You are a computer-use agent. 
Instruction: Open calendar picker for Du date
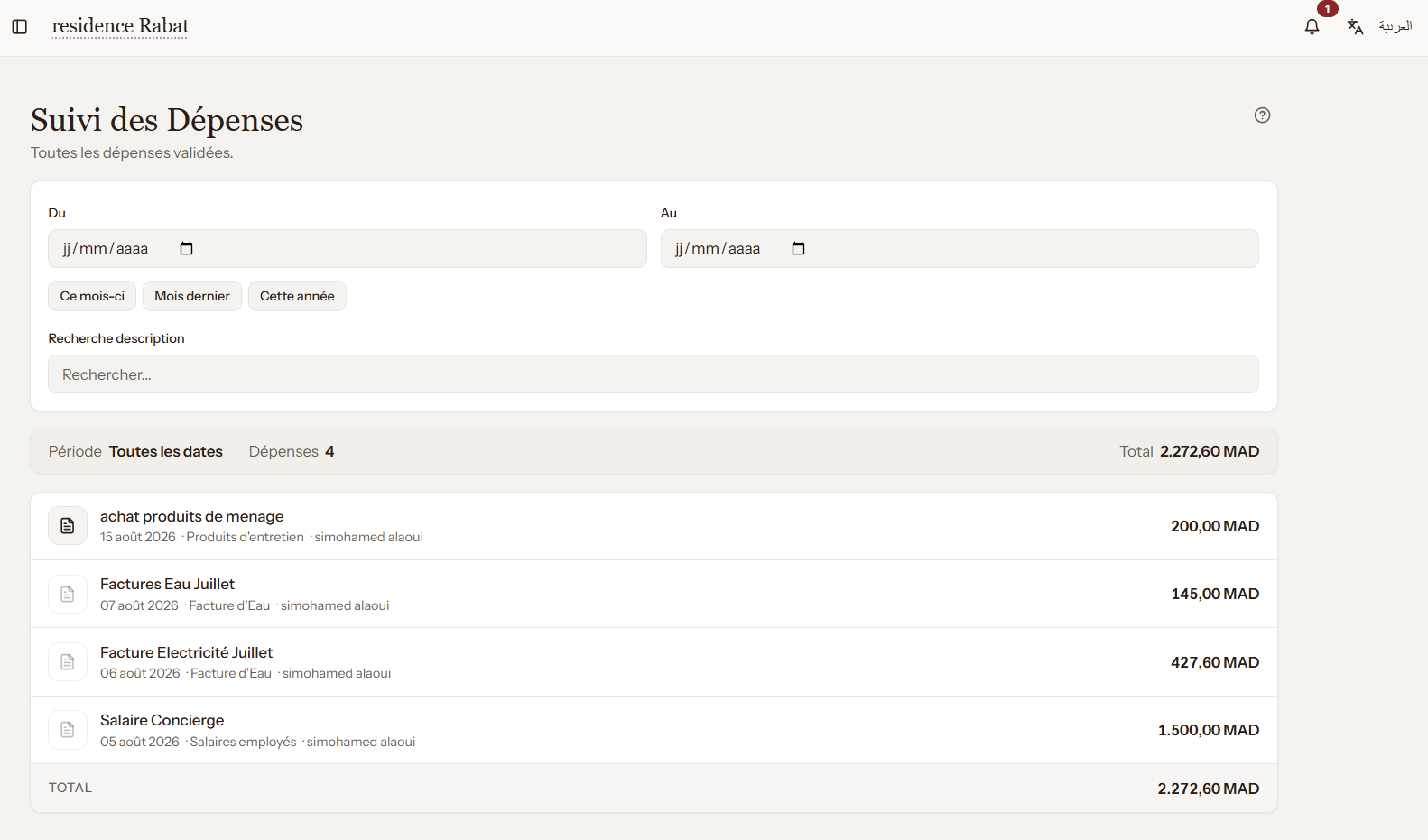click(x=187, y=248)
